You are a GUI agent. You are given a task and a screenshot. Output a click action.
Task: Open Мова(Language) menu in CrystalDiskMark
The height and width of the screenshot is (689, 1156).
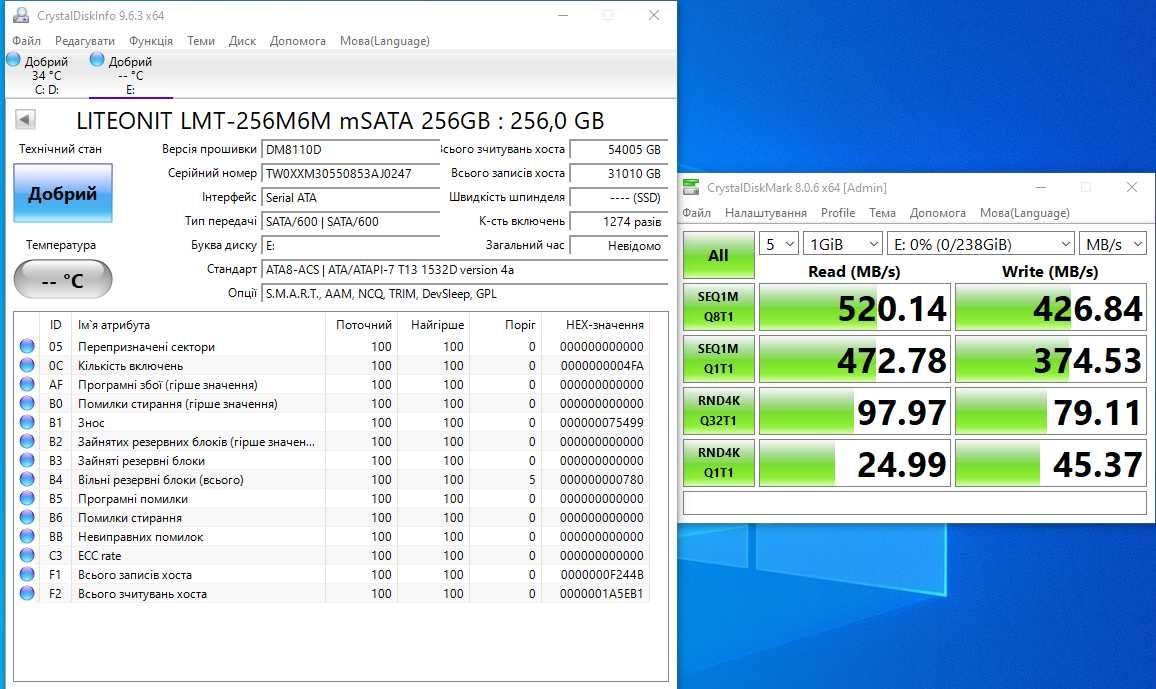coord(1025,213)
